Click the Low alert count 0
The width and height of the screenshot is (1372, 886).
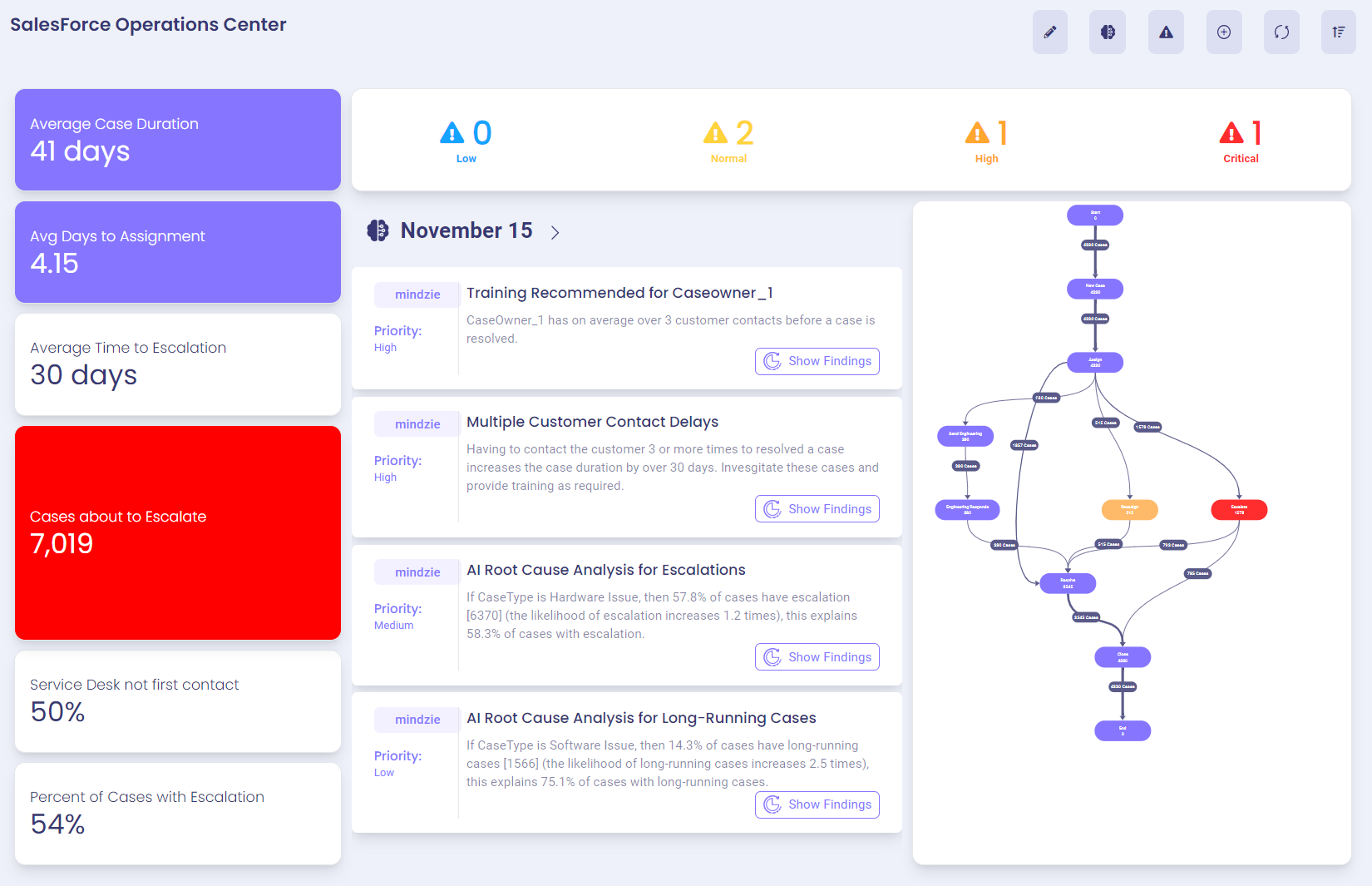click(482, 133)
